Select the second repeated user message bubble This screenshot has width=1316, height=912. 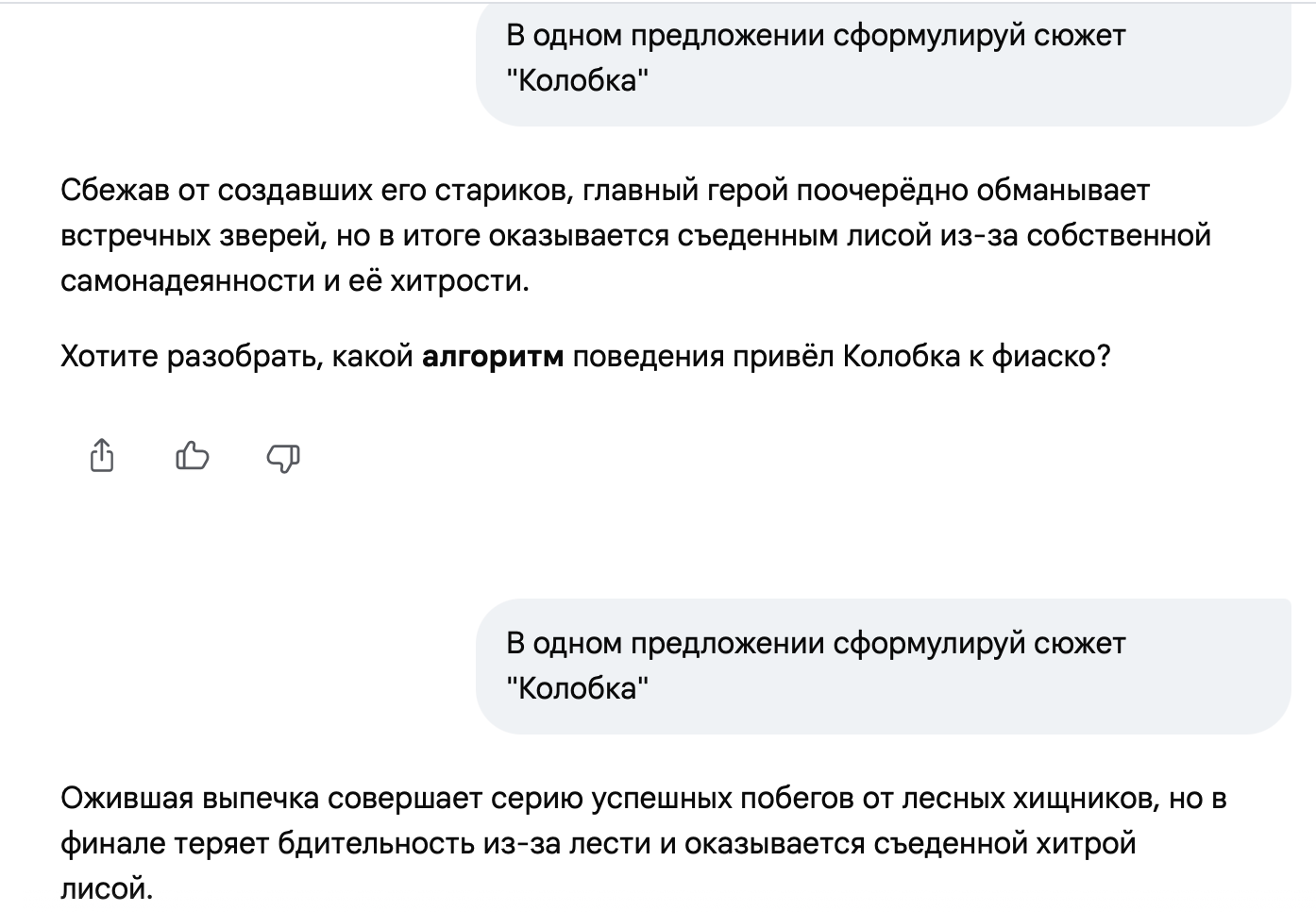883,664
